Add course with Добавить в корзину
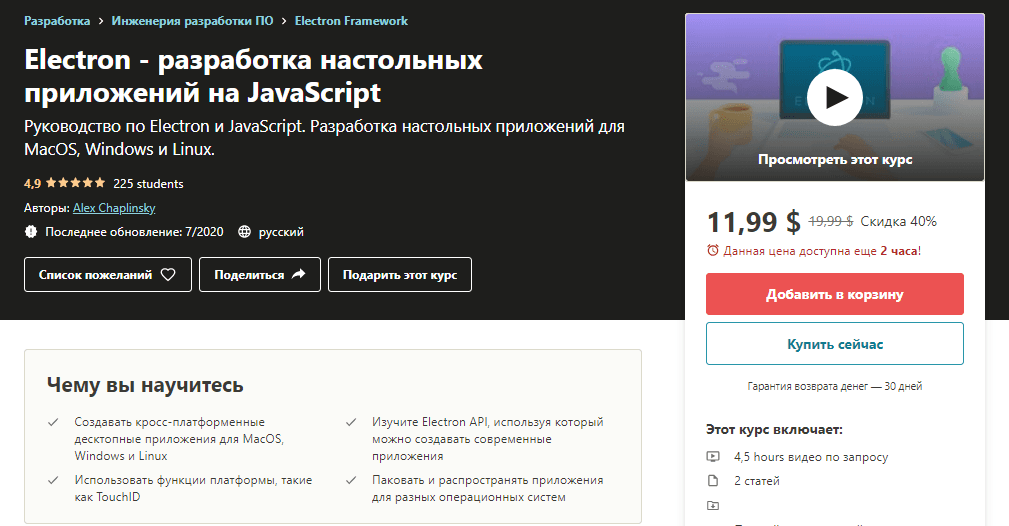The width and height of the screenshot is (1009, 526). 835,294
